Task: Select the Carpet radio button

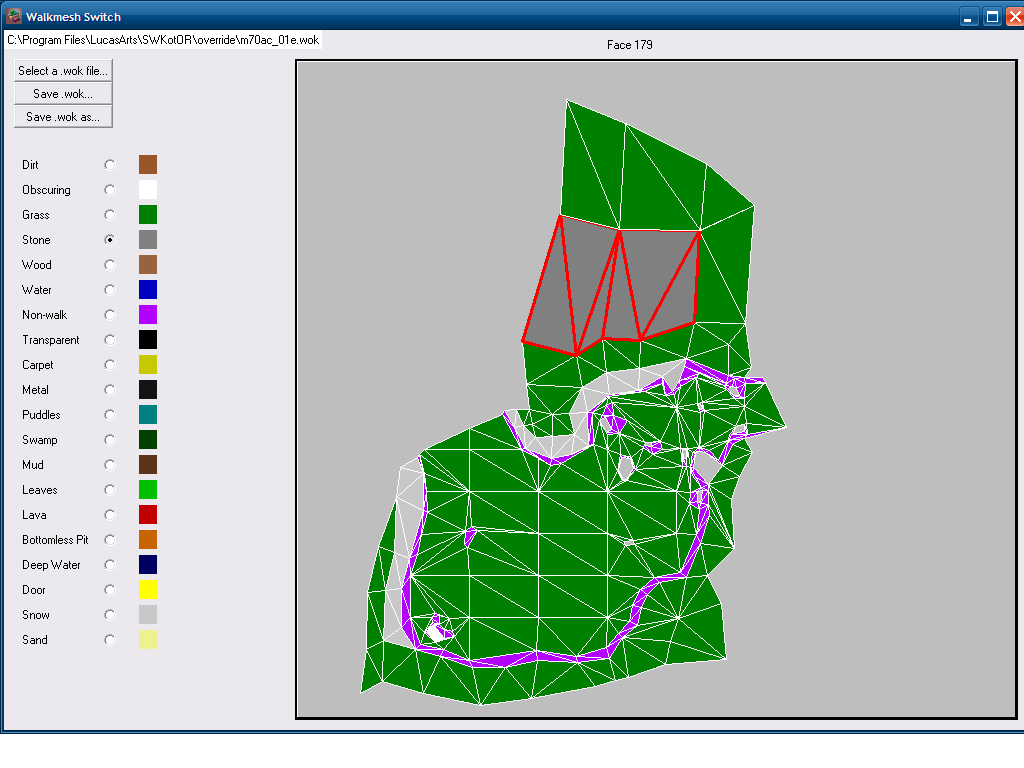Action: 110,365
